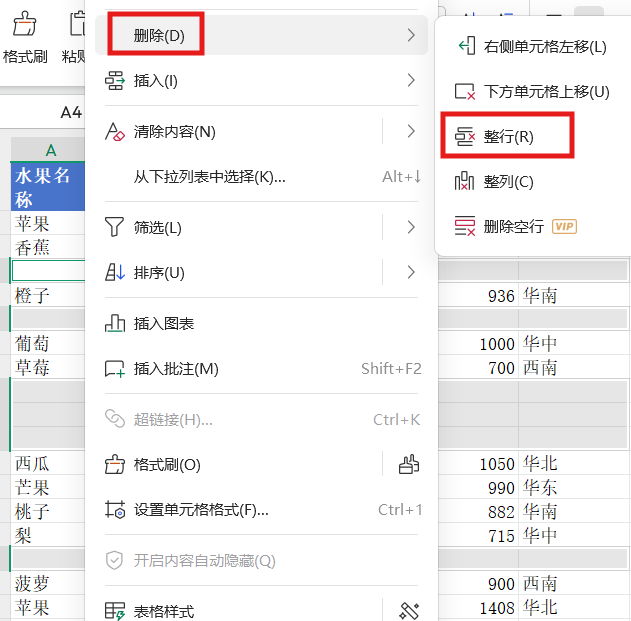Click the 整行 delete row icon
Image resolution: width=631 pixels, height=621 pixels.
click(x=465, y=136)
